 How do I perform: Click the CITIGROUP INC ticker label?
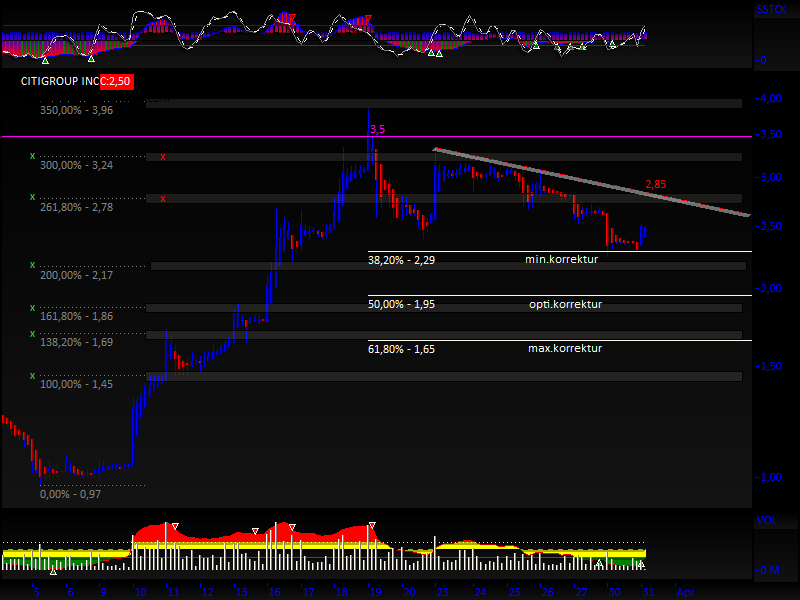coord(59,81)
